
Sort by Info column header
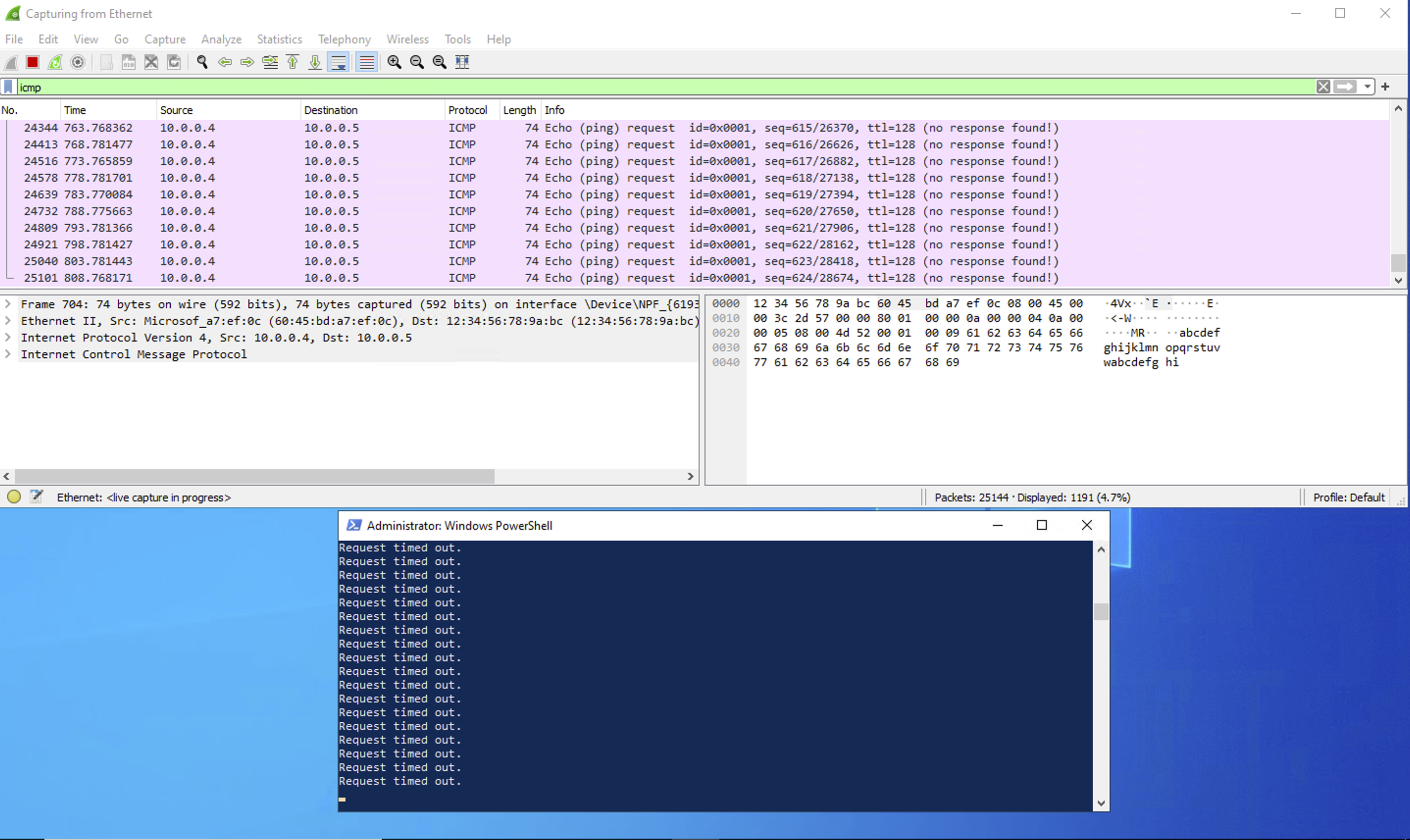point(966,110)
